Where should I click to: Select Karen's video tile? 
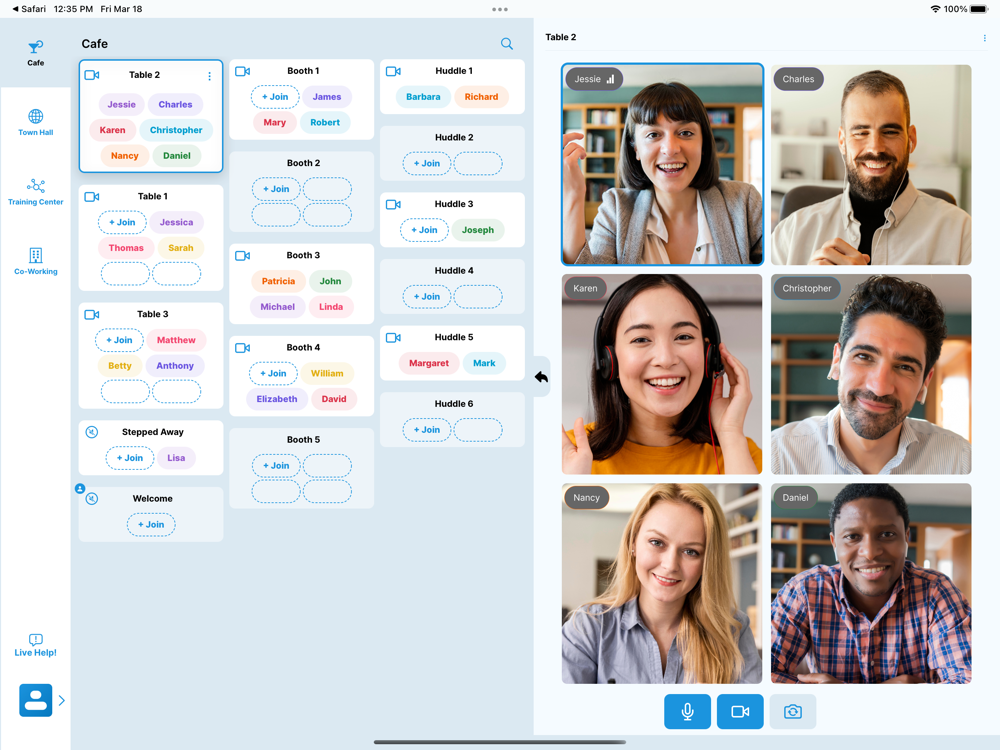[x=662, y=374]
